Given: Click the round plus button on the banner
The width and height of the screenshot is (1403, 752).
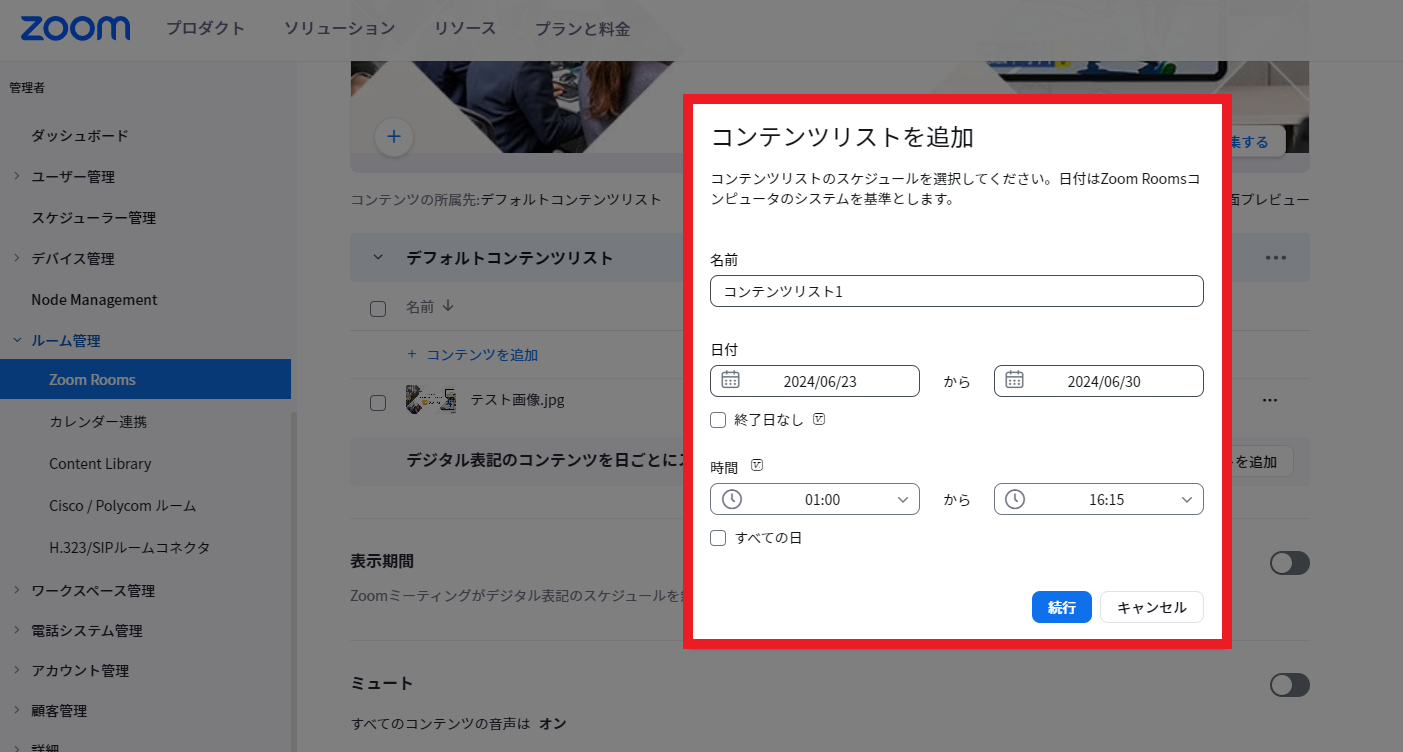Looking at the screenshot, I should point(394,137).
